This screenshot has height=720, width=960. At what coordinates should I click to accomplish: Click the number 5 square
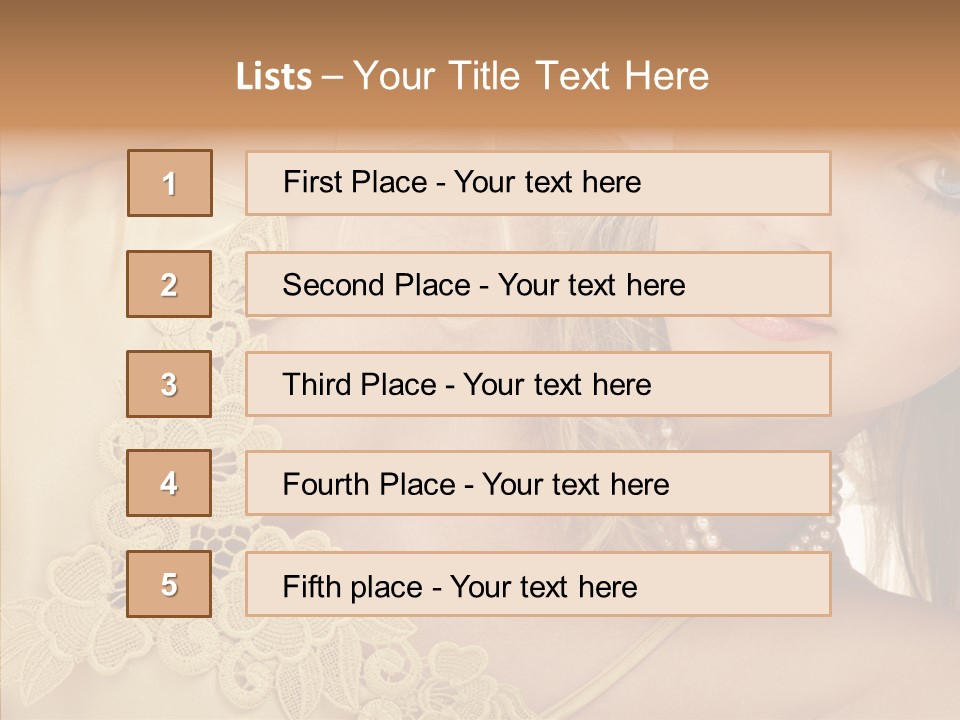(x=169, y=584)
